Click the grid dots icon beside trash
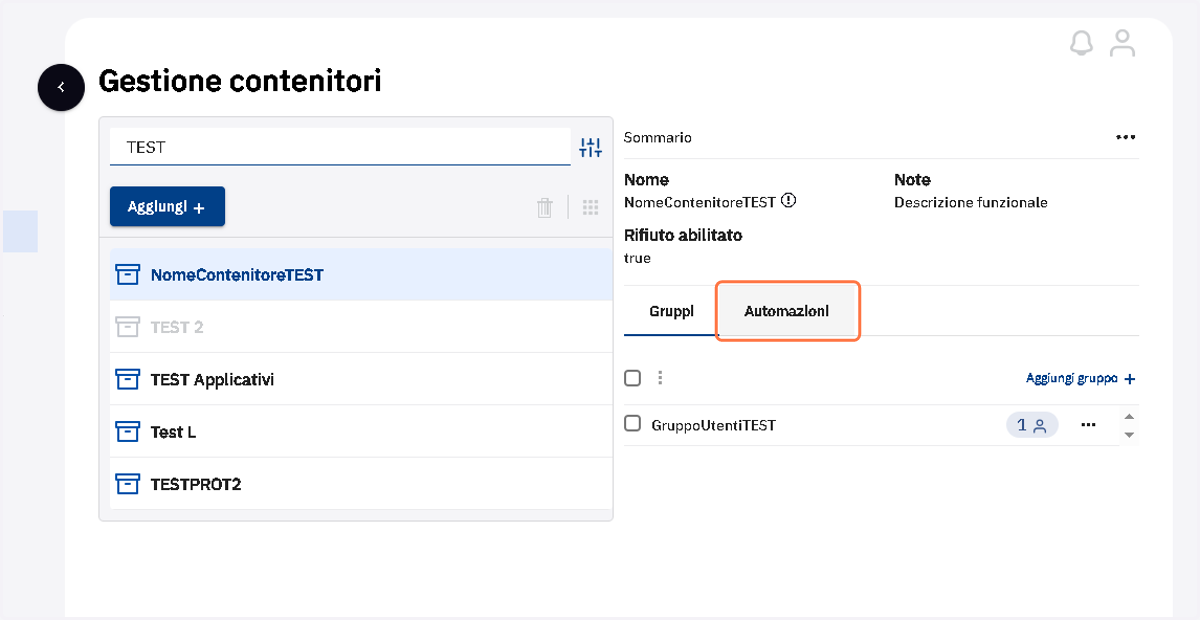 pos(590,207)
